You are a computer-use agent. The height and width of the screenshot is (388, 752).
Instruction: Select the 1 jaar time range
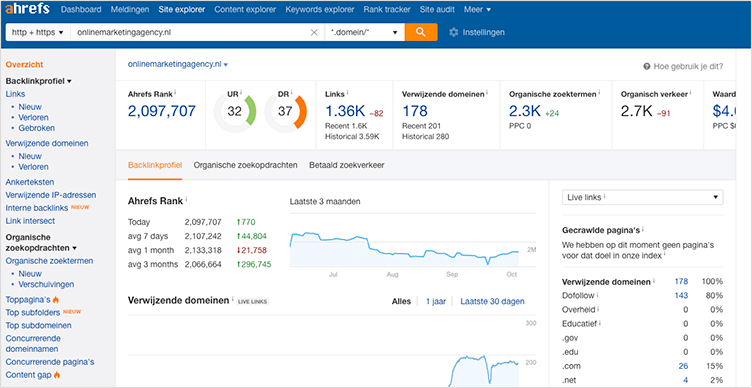pos(436,301)
